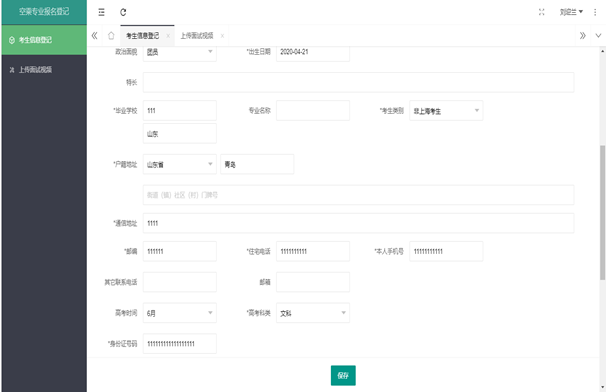Open the 政治面貌 dropdown showing 团员
The width and height of the screenshot is (606, 392).
tap(180, 52)
